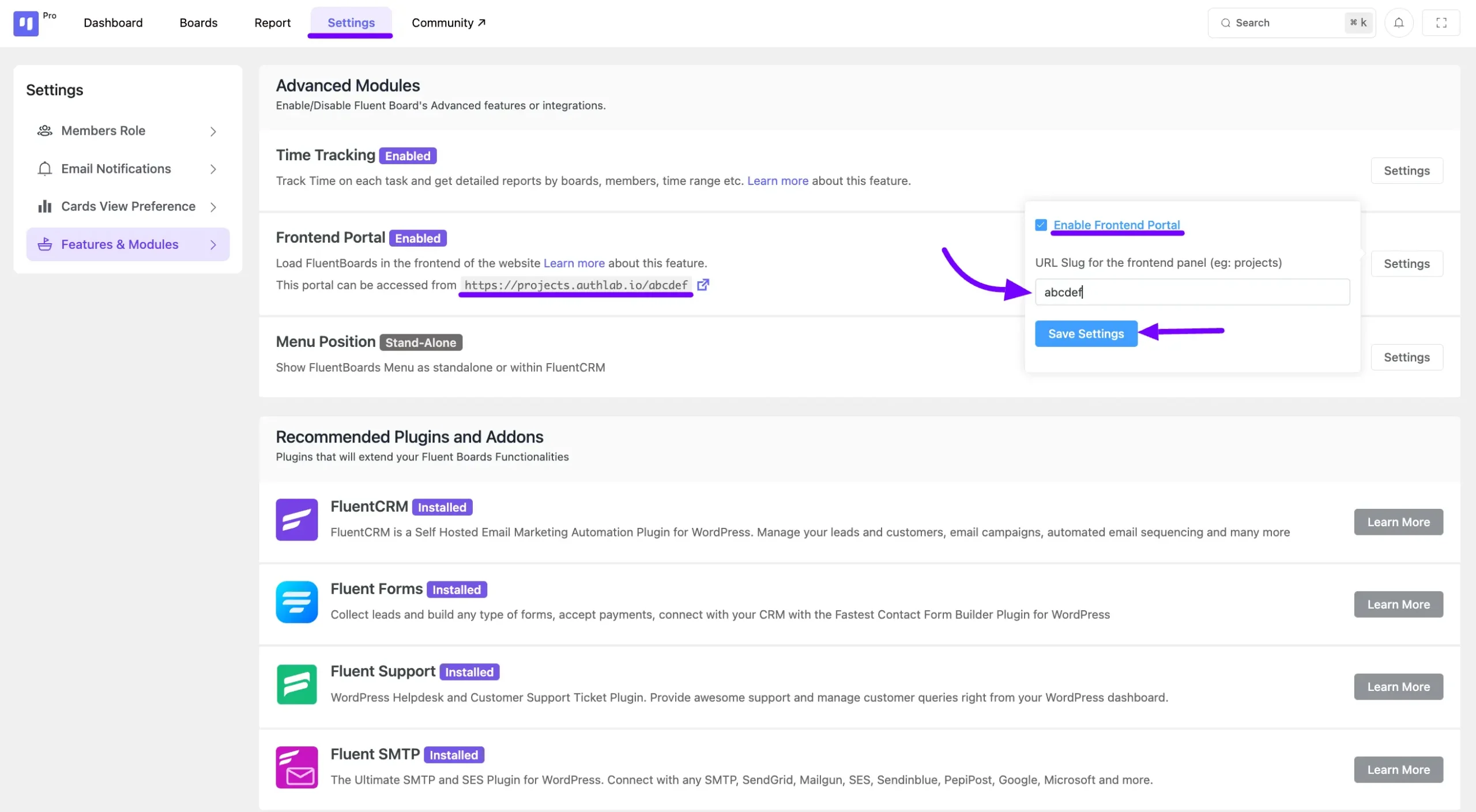This screenshot has width=1476, height=812.
Task: Select Features & Modules in sidebar
Action: point(128,244)
